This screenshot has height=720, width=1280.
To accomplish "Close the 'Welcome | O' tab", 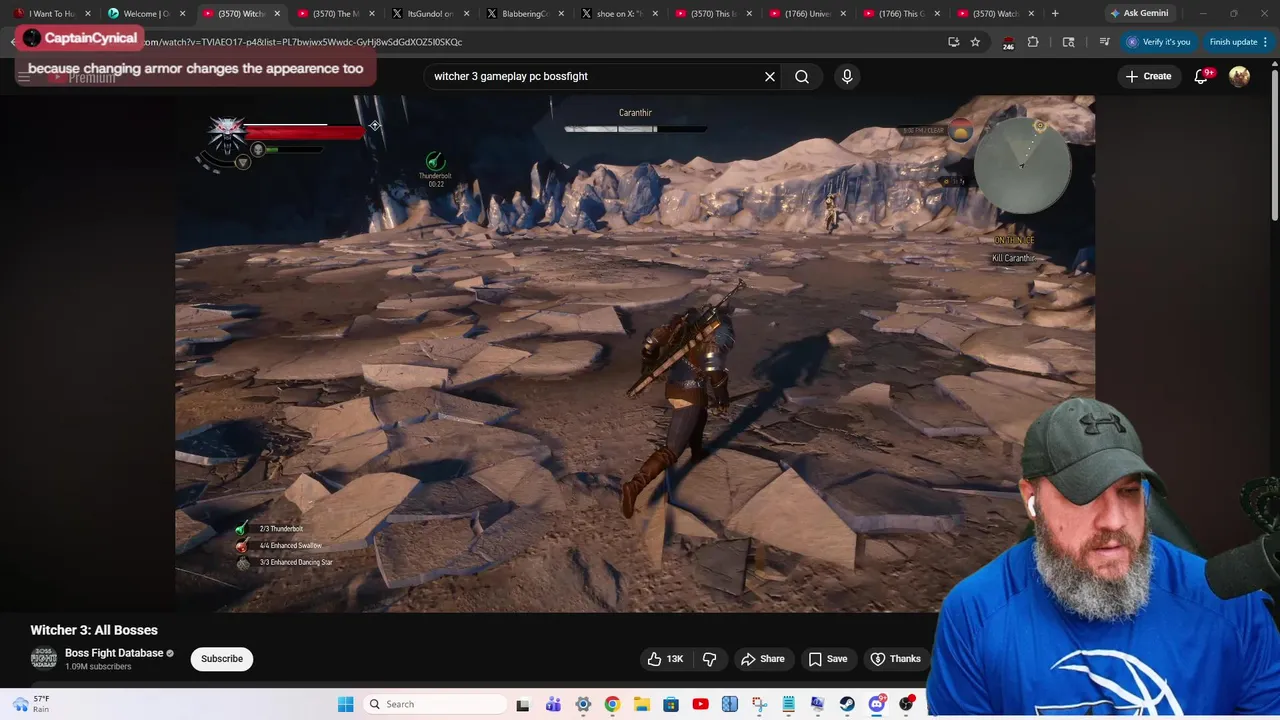I will 182,14.
